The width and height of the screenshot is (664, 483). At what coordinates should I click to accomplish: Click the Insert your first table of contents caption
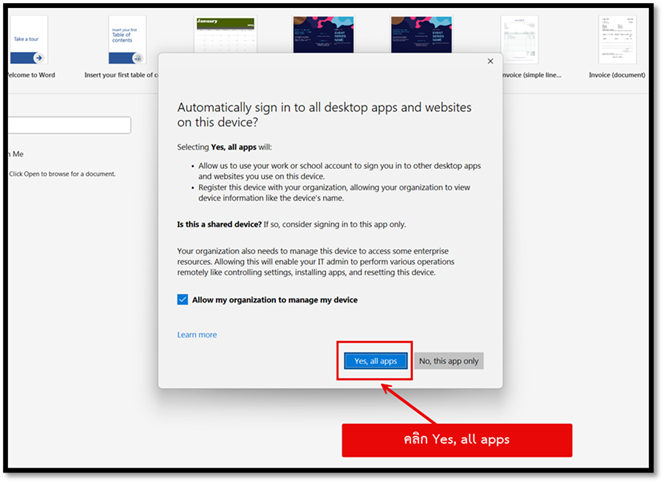(133, 74)
